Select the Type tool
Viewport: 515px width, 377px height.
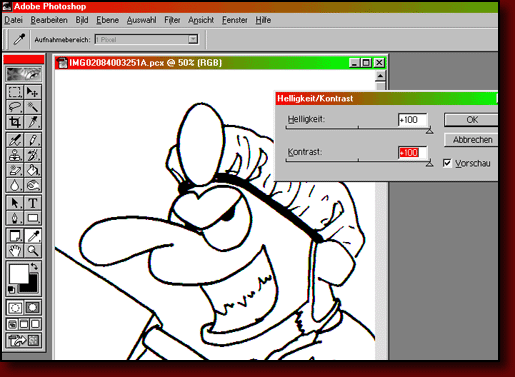point(33,203)
